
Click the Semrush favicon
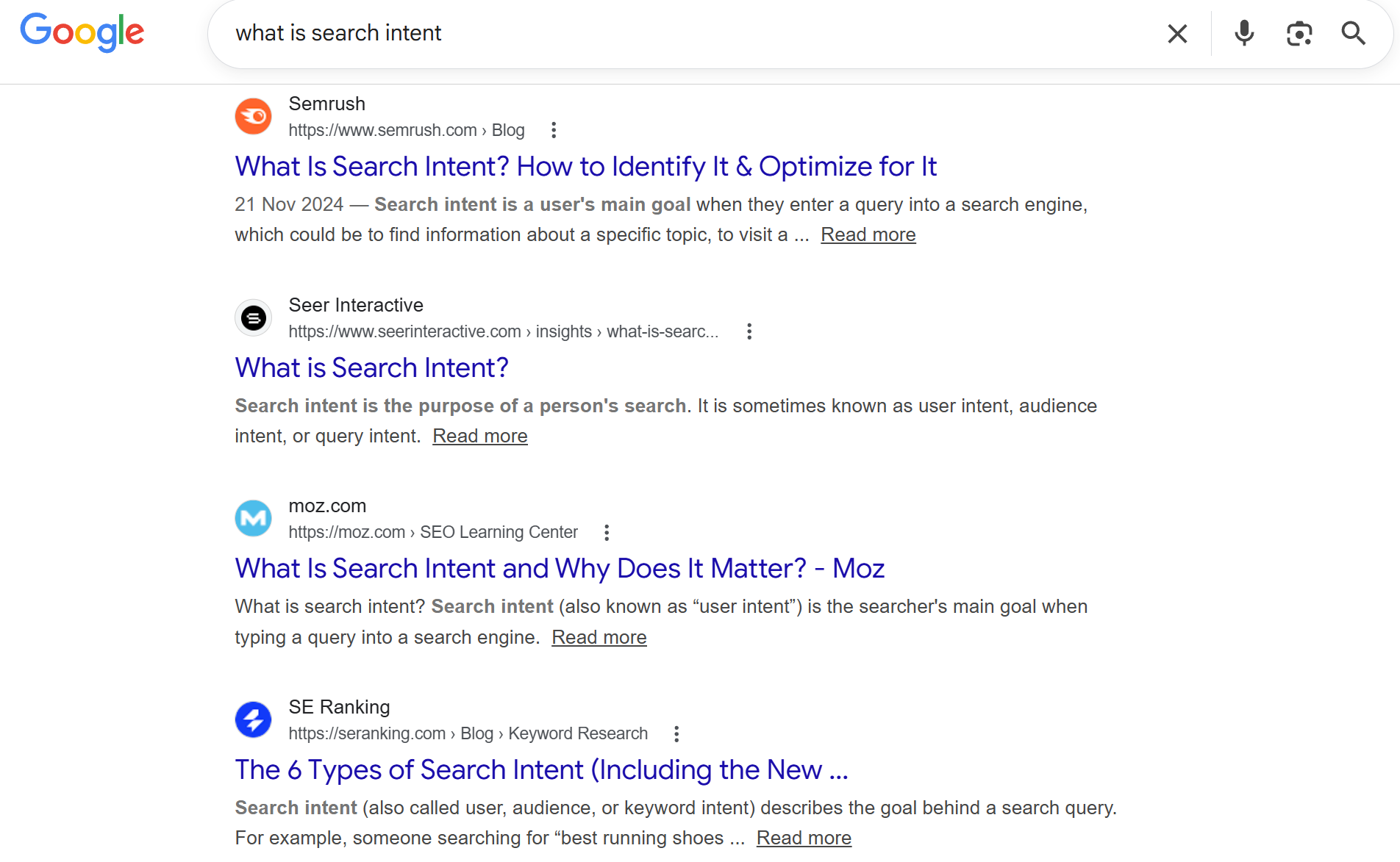[x=253, y=116]
